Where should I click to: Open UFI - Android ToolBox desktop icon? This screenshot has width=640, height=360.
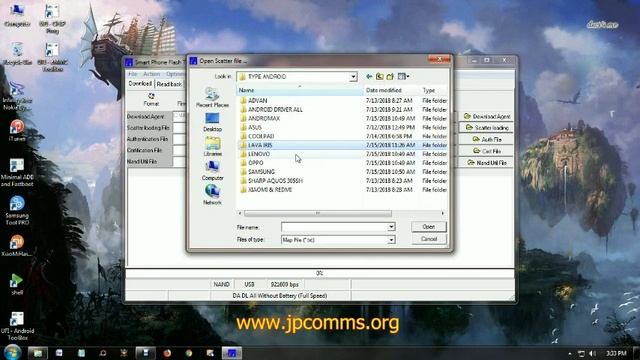pos(17,326)
